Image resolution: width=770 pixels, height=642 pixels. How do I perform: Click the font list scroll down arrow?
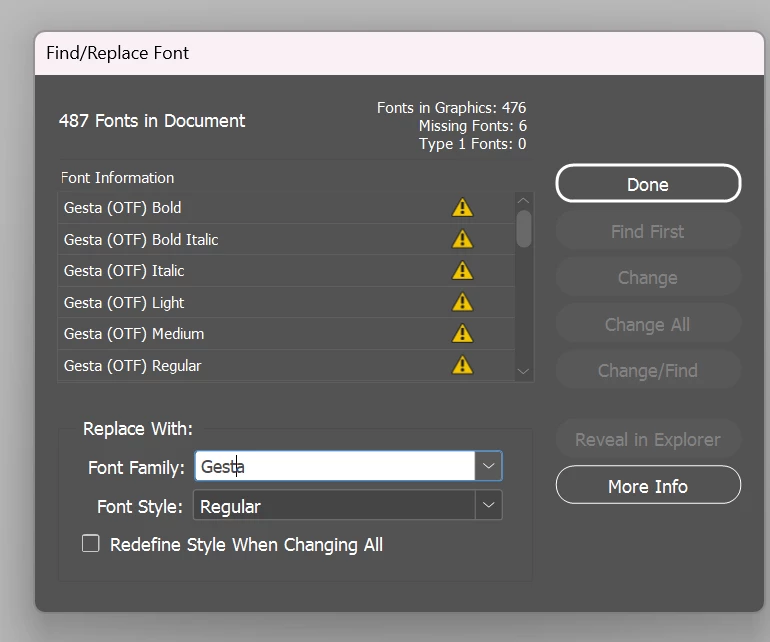[523, 371]
